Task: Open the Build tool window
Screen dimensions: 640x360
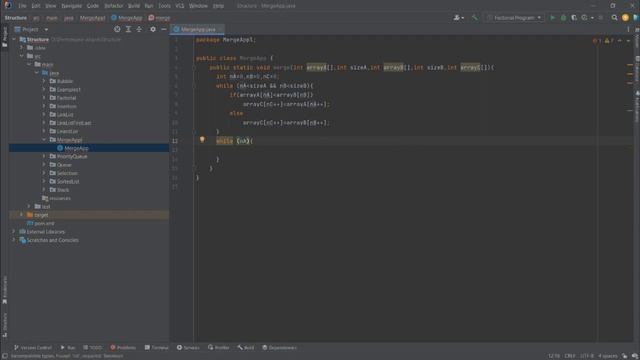Action: (246, 348)
